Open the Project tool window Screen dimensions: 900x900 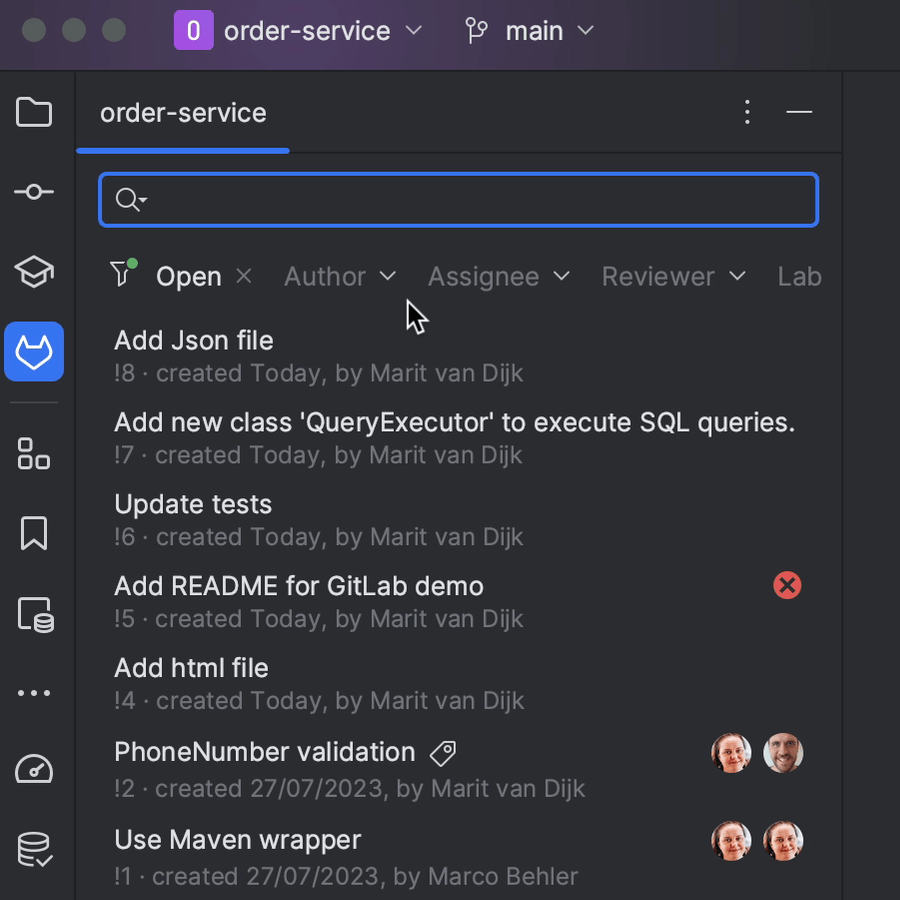tap(33, 112)
